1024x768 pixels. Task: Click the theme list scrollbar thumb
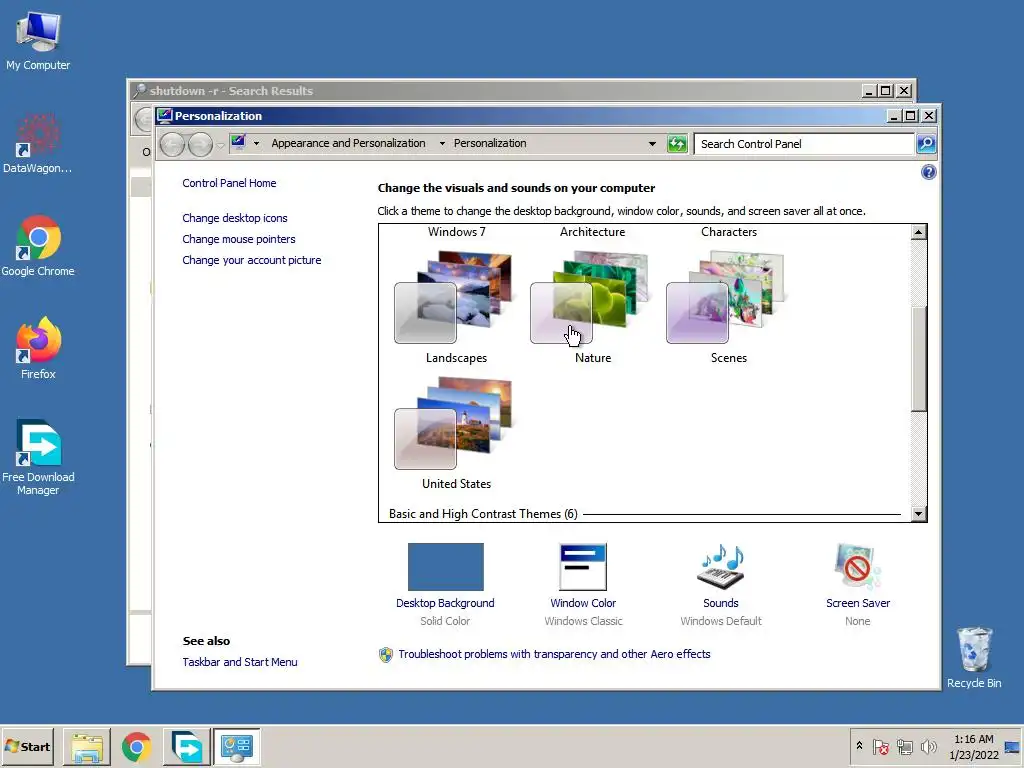click(x=918, y=358)
